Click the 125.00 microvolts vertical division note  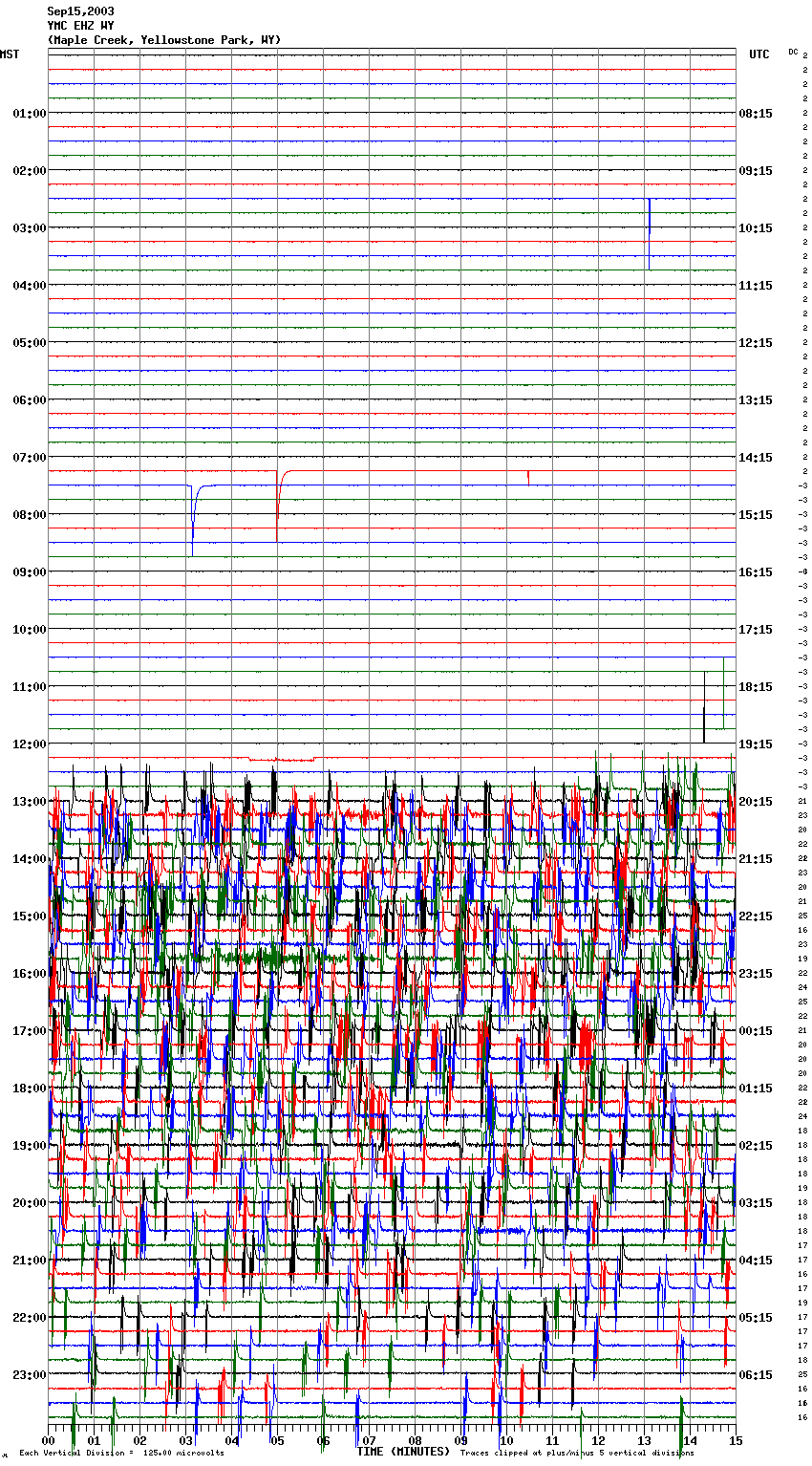121,1453
